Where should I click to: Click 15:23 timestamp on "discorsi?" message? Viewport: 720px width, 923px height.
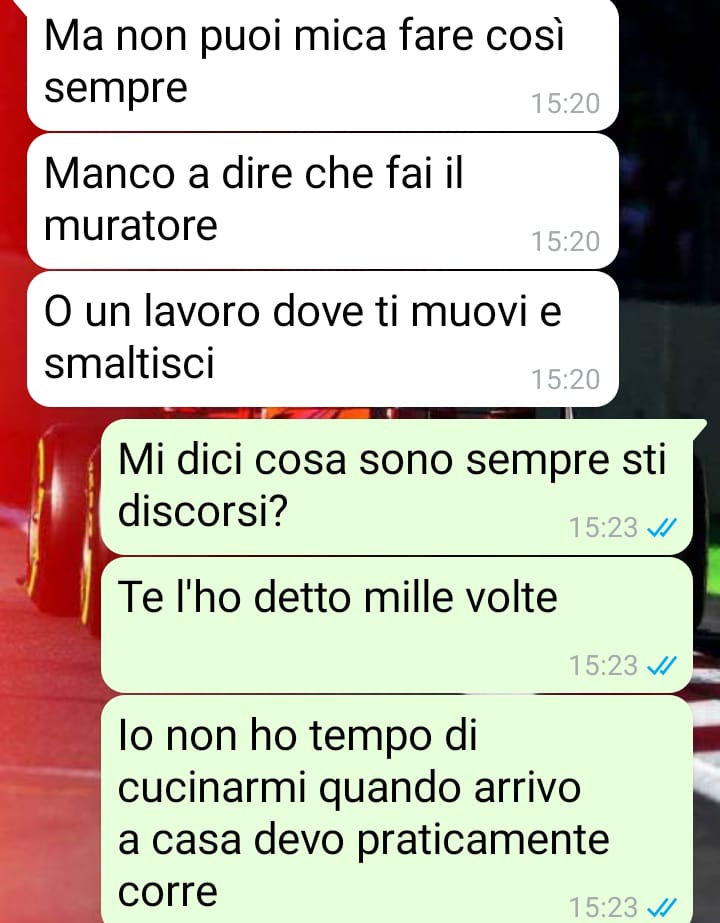(x=603, y=527)
